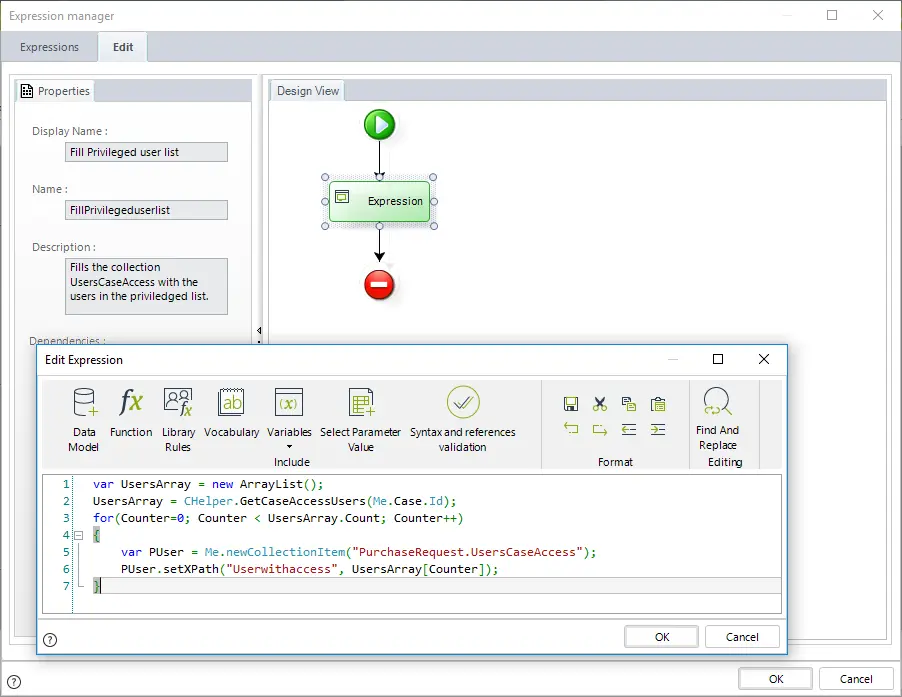Click the Cut scissors icon
This screenshot has height=697, width=902.
[x=599, y=404]
